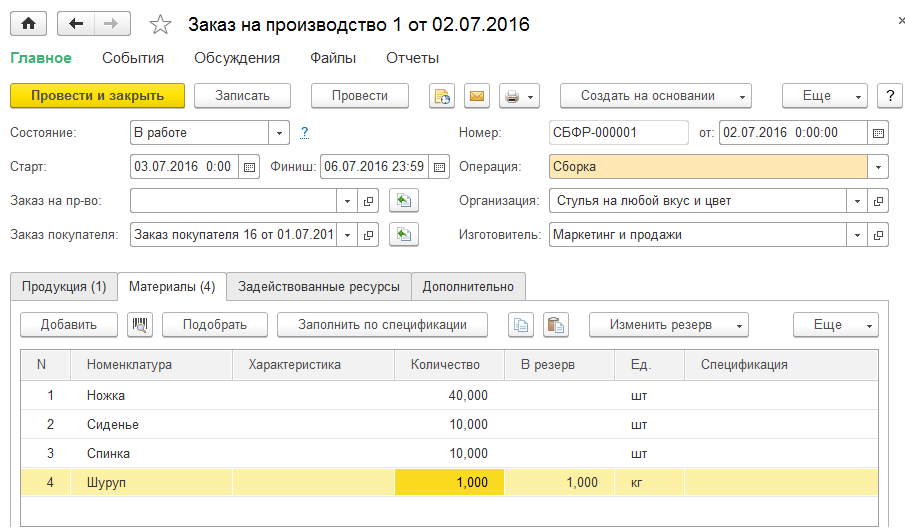Open the События section
Image resolution: width=905 pixels, height=531 pixels.
[x=133, y=58]
